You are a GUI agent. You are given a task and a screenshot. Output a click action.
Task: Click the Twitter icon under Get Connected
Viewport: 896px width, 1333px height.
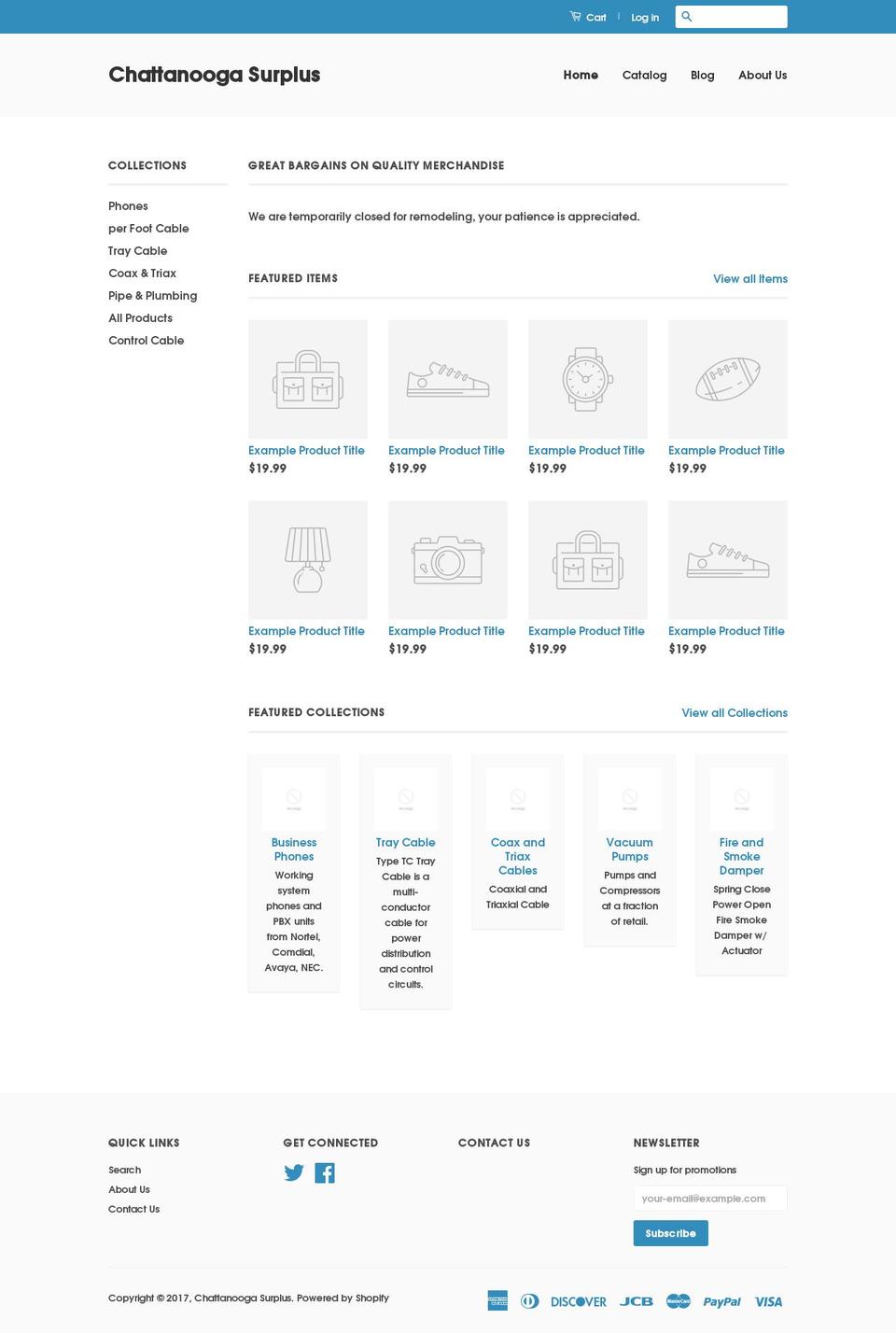(x=294, y=1172)
